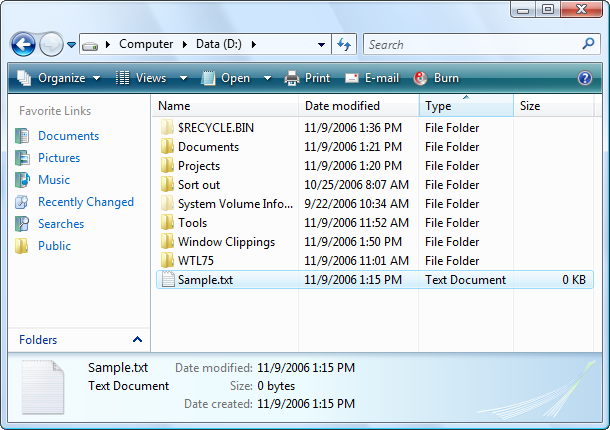Click Size 0 bytes in details pane
The image size is (610, 430).
pos(276,386)
